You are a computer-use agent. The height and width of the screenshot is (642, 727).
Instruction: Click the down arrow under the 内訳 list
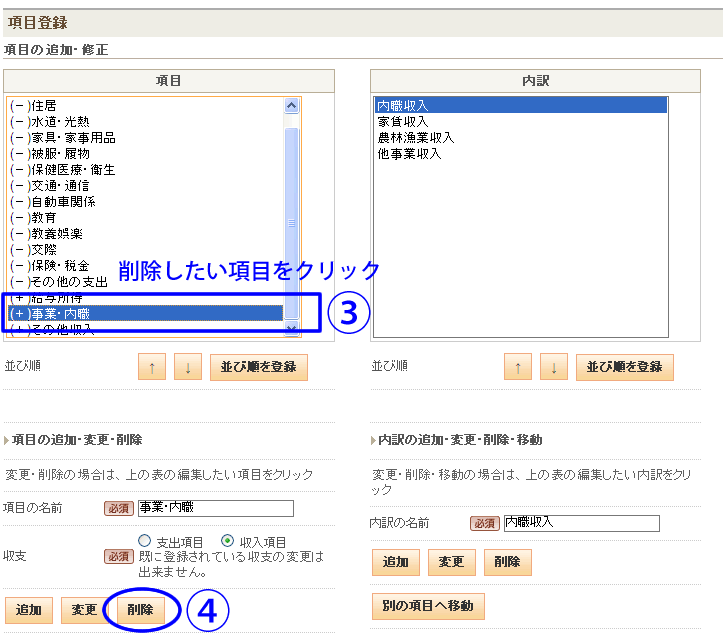[554, 367]
